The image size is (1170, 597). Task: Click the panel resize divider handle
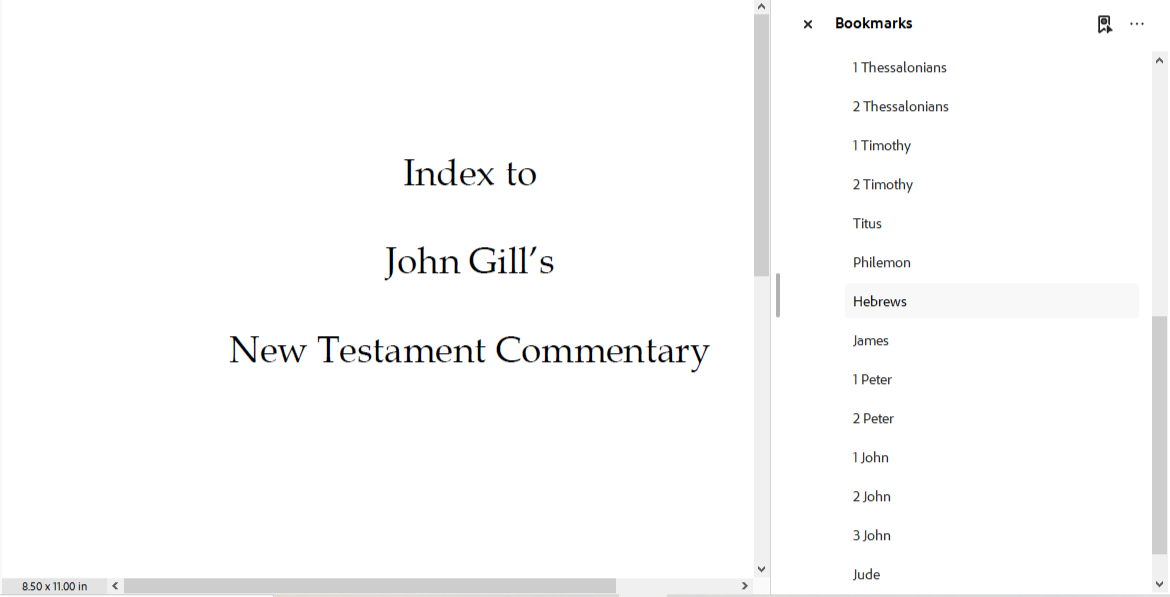tap(778, 296)
